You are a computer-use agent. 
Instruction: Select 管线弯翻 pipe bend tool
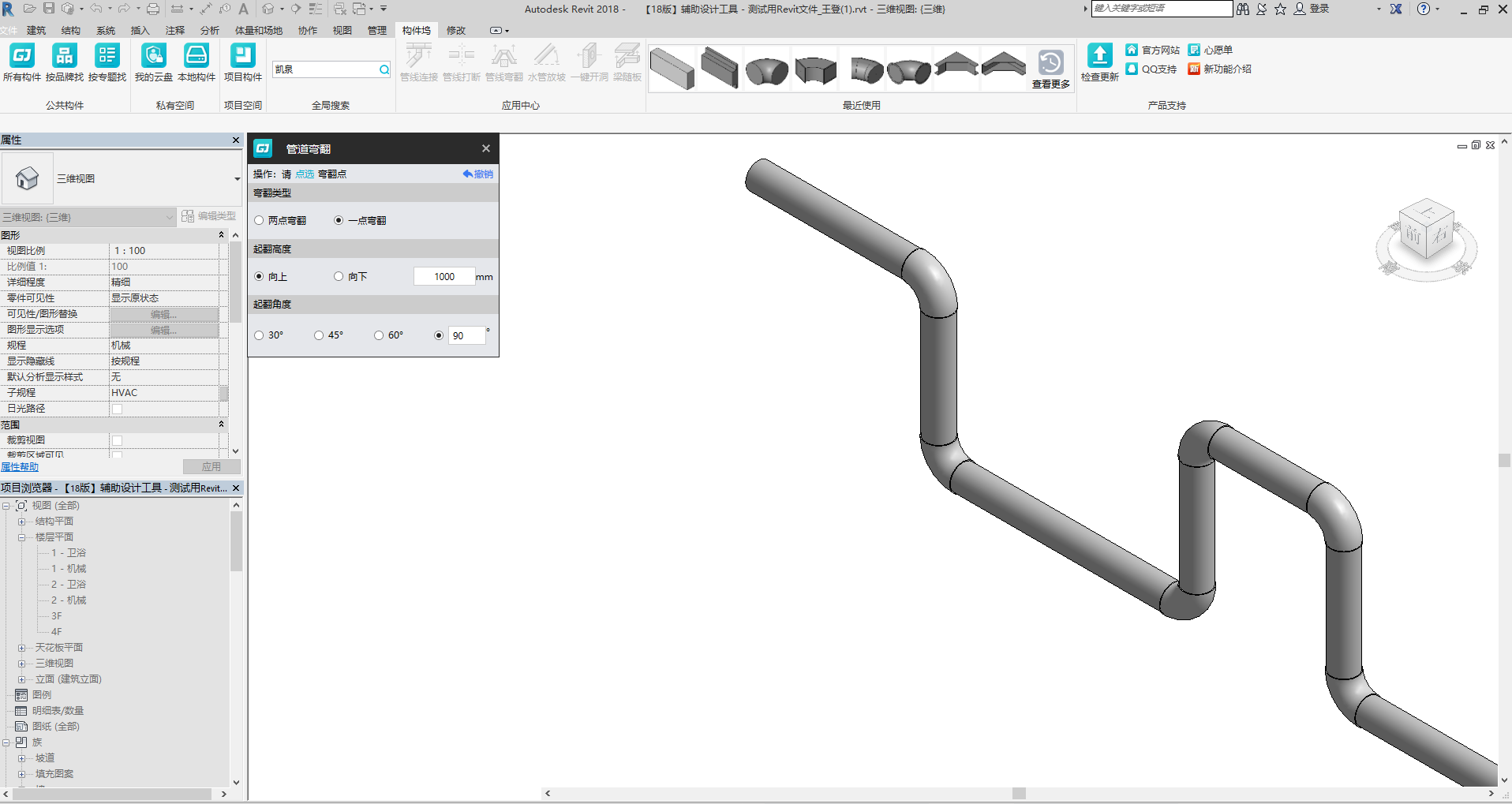click(504, 62)
